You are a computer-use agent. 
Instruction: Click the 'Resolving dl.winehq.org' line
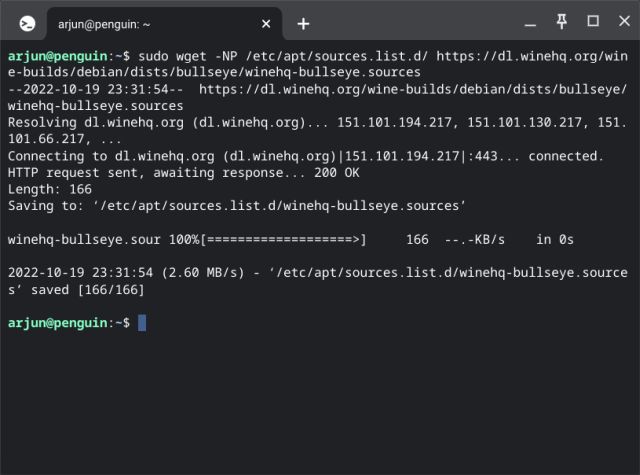coord(317,131)
